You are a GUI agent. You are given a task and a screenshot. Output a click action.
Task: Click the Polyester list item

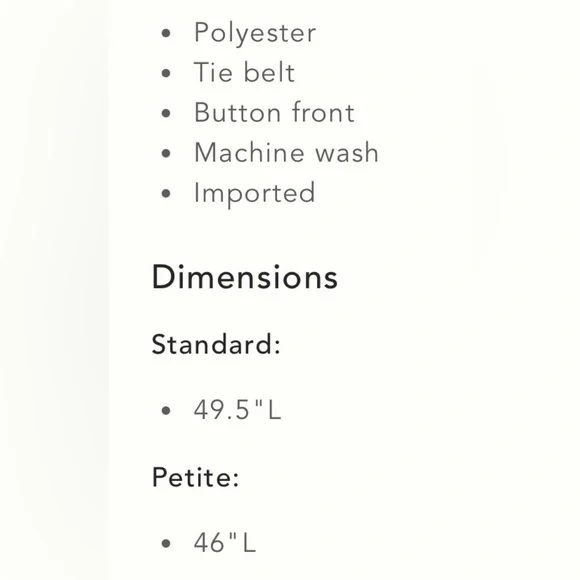(255, 33)
